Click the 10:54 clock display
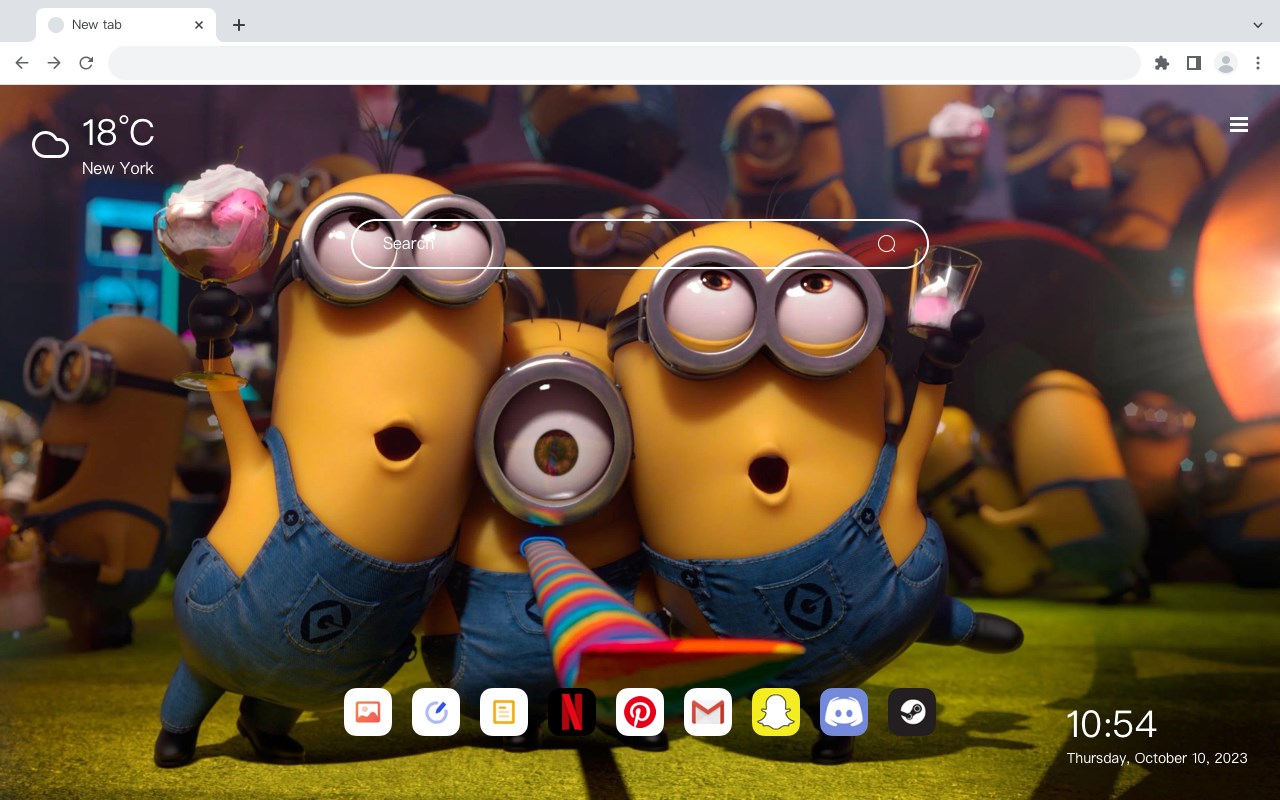 [1111, 724]
